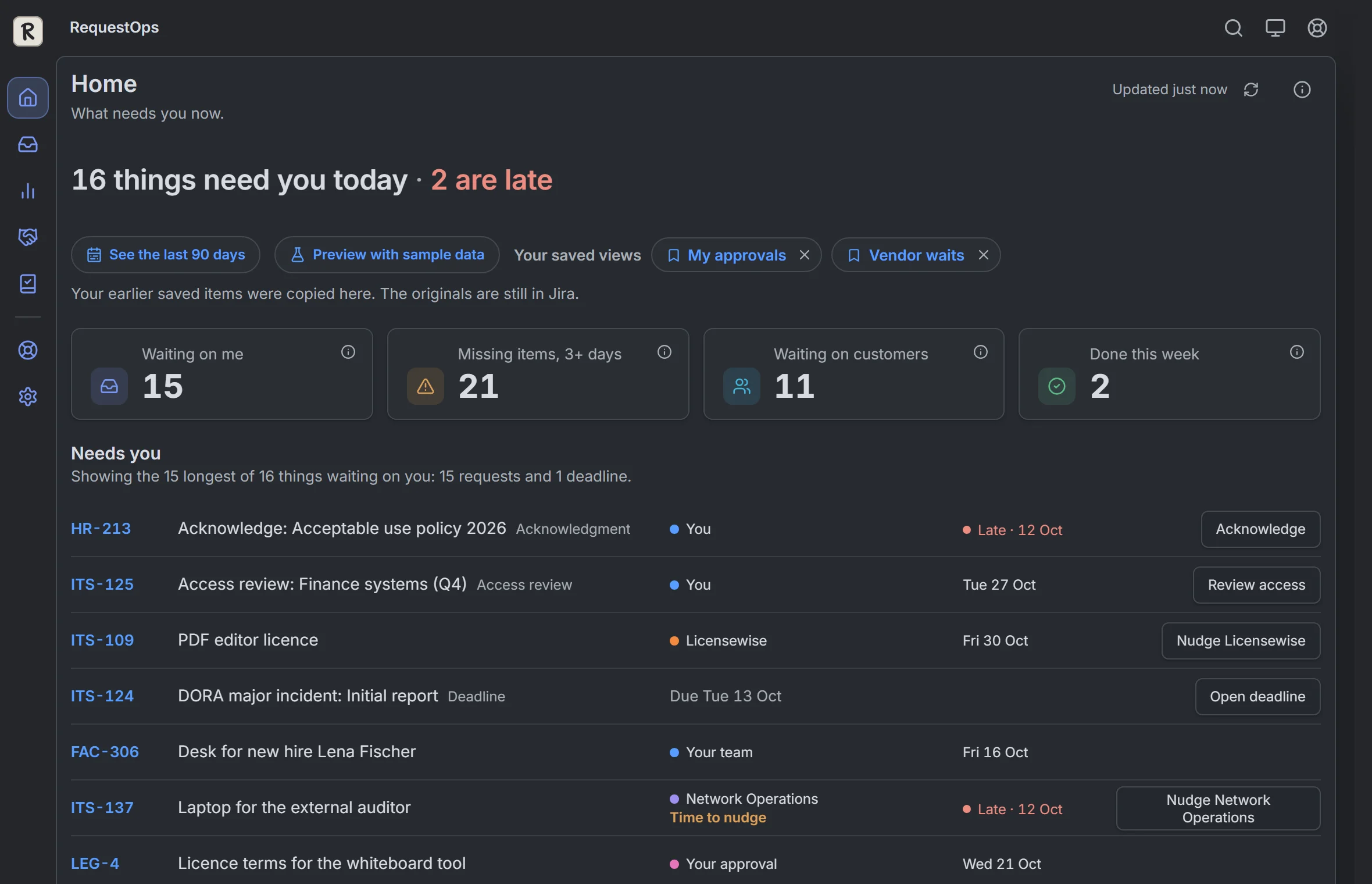
Task: Show info for the Done this week card
Action: [x=1297, y=352]
